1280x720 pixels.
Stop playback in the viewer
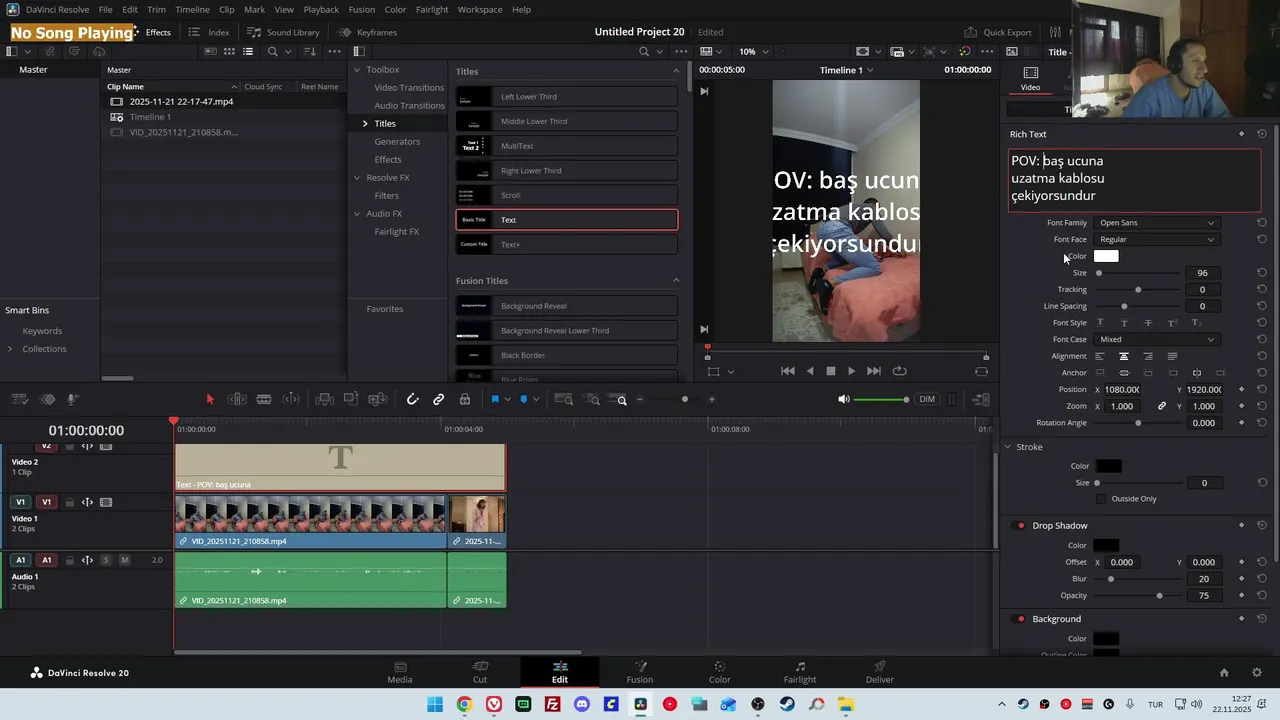point(830,371)
